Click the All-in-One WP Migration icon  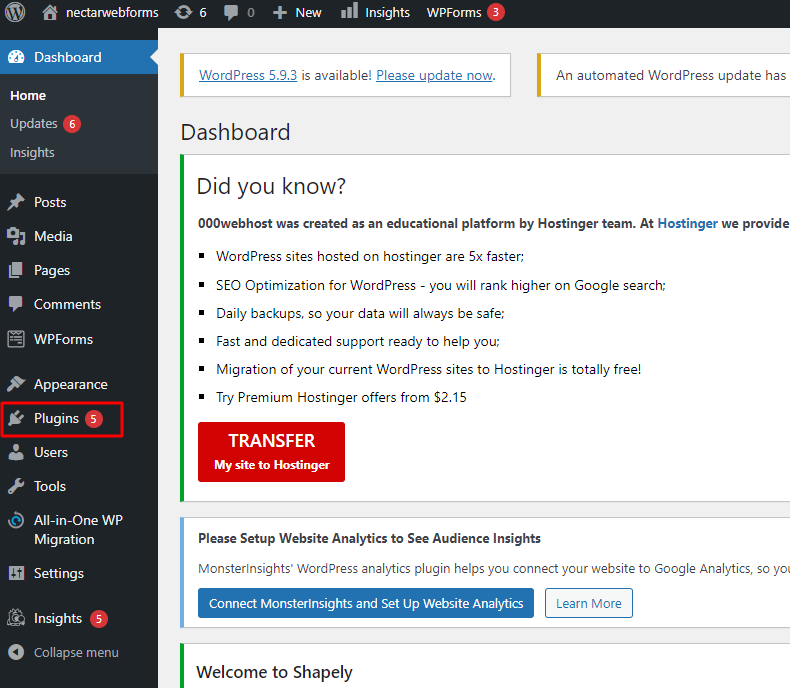pyautogui.click(x=16, y=520)
